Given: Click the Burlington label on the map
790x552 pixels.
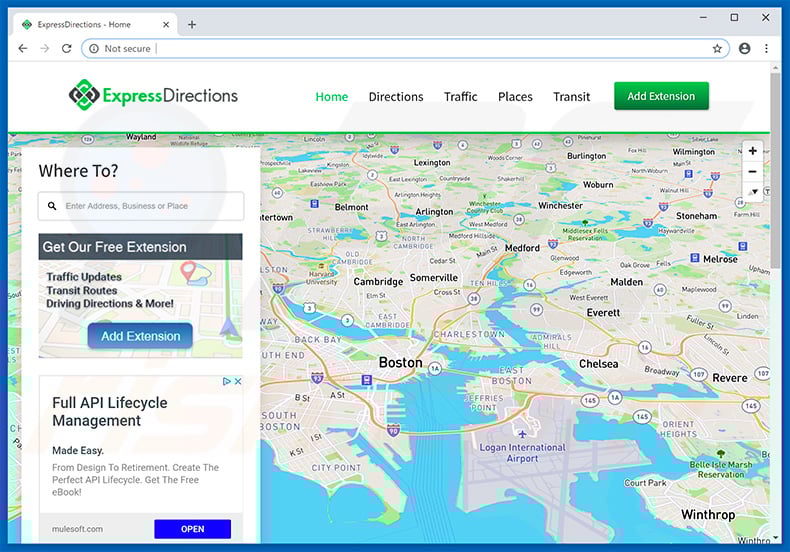Looking at the screenshot, I should point(586,156).
